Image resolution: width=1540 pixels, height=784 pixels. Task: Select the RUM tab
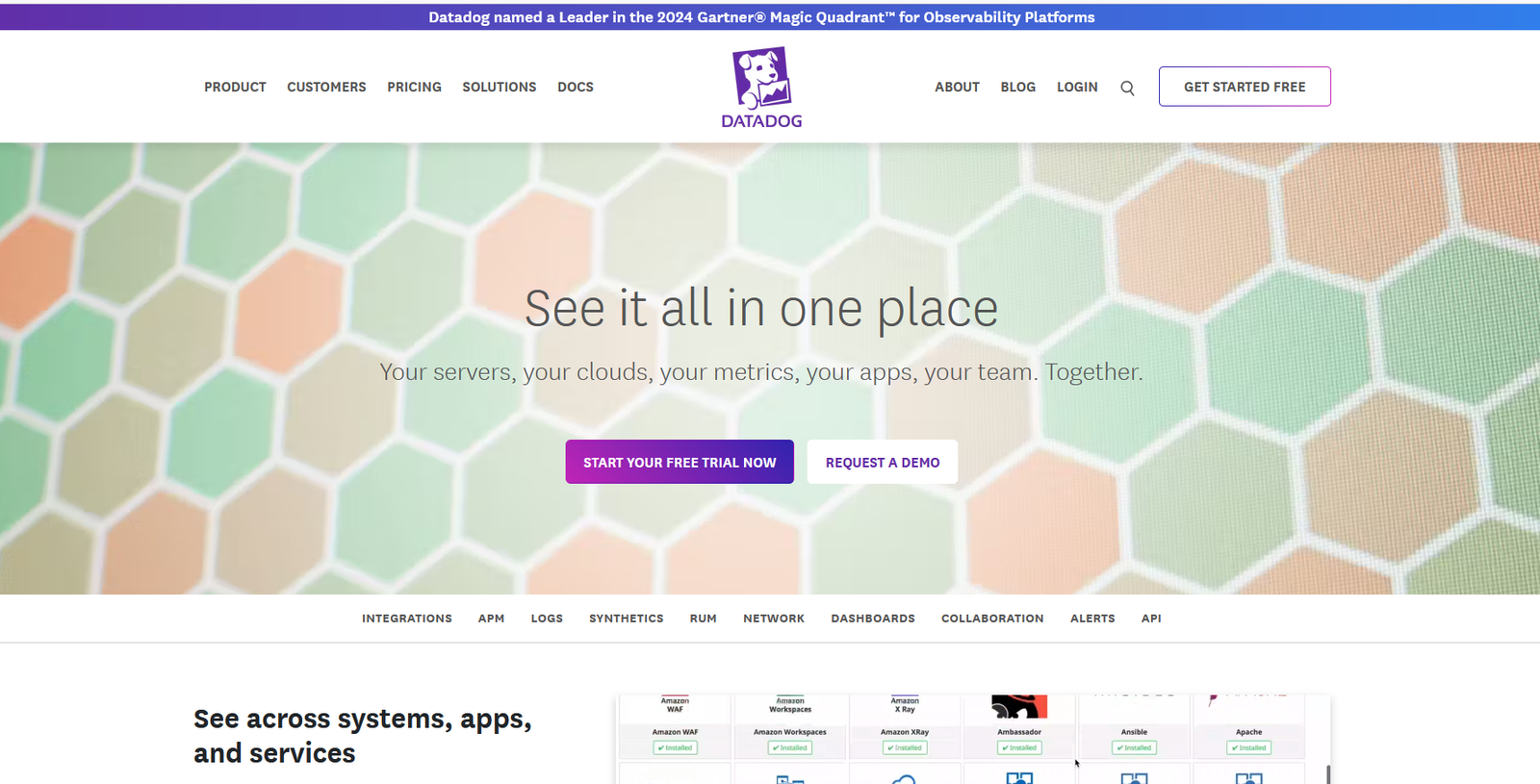[703, 619]
